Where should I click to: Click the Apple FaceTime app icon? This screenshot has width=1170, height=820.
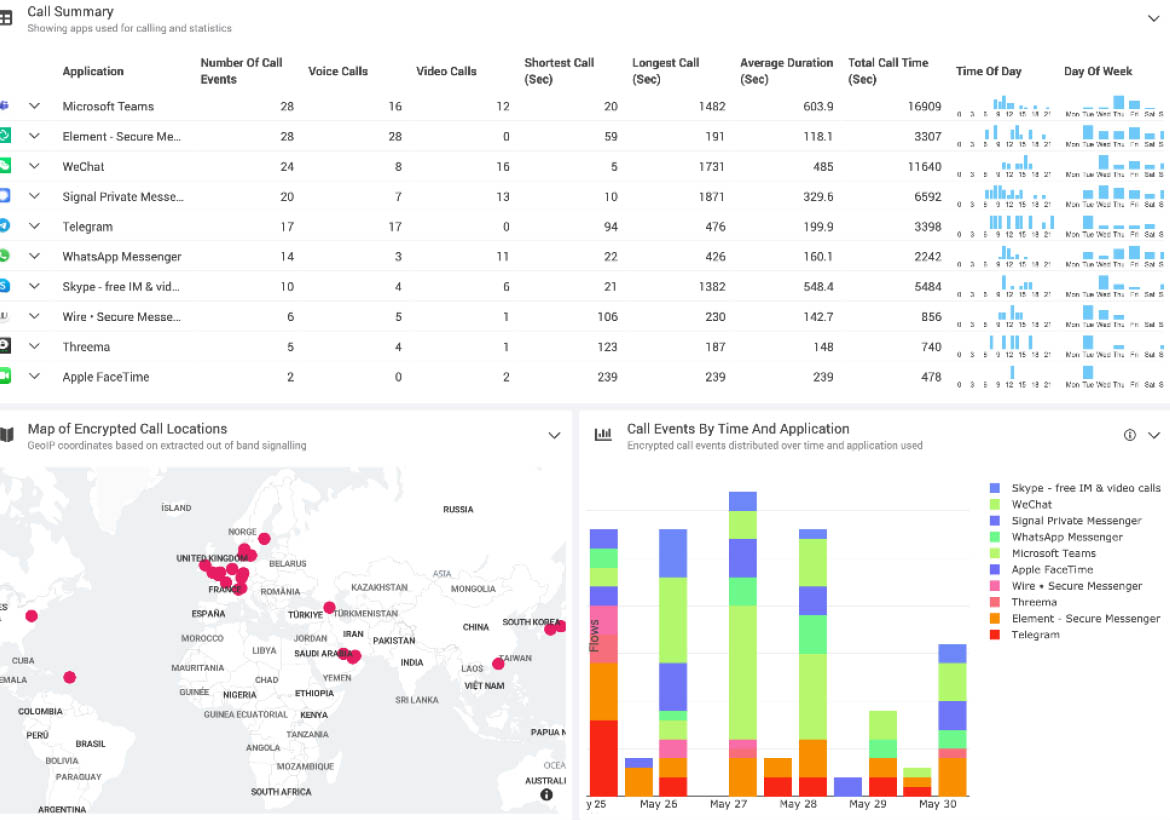coord(4,376)
